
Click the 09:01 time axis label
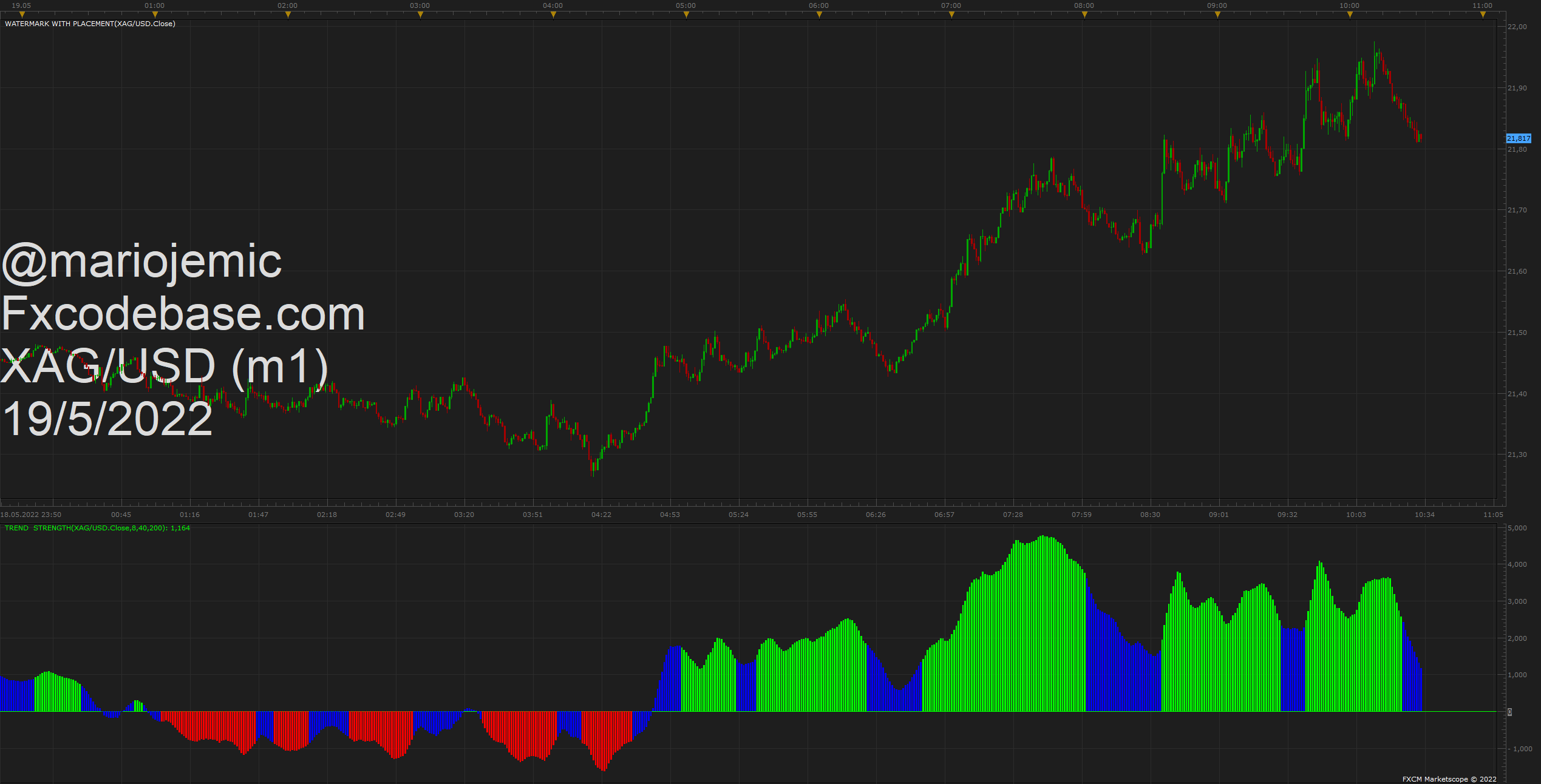click(1219, 515)
